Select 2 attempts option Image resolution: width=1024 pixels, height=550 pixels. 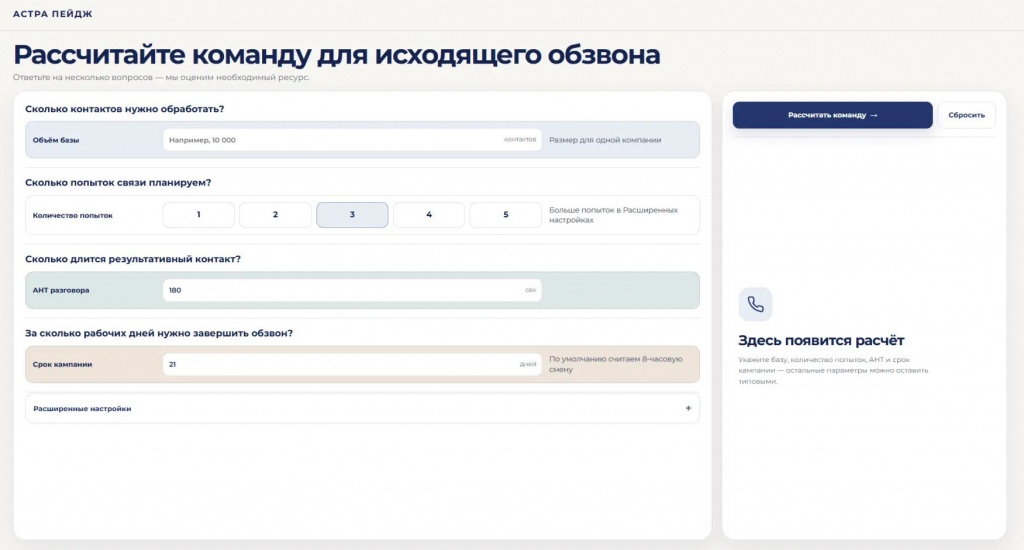(275, 215)
